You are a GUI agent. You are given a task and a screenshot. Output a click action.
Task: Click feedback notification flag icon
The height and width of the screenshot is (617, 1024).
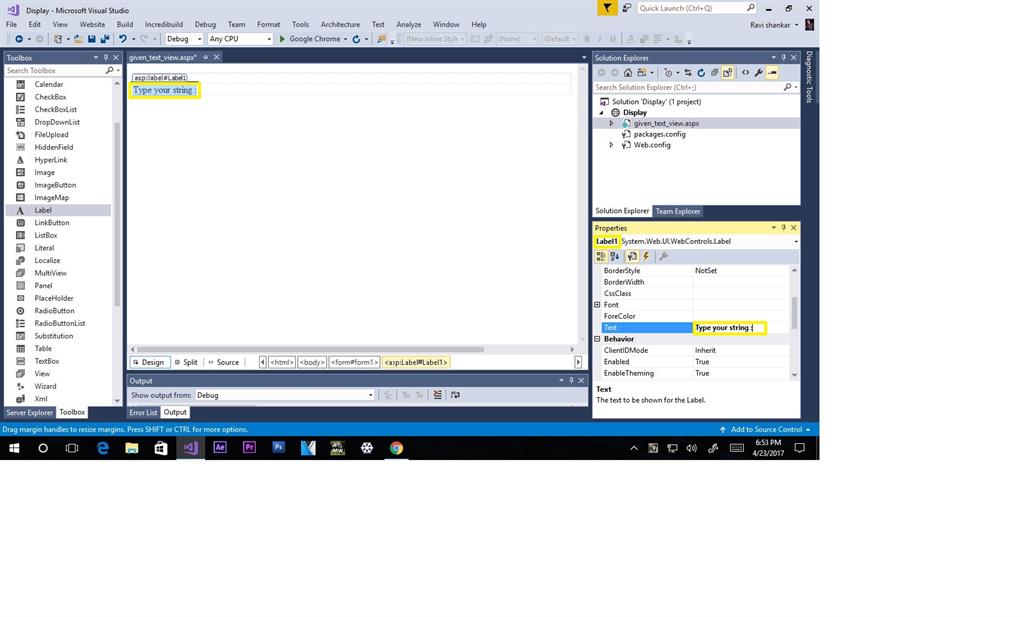click(607, 8)
